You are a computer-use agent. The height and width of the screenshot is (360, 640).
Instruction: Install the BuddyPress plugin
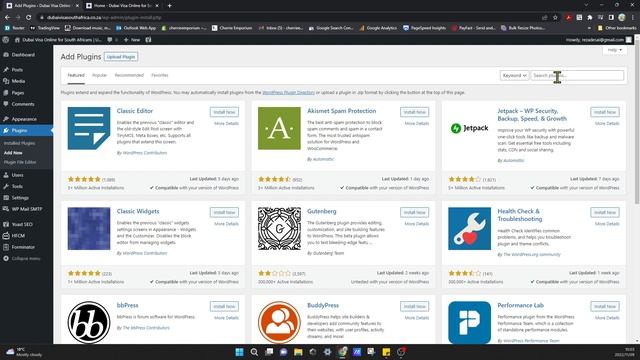tap(414, 306)
